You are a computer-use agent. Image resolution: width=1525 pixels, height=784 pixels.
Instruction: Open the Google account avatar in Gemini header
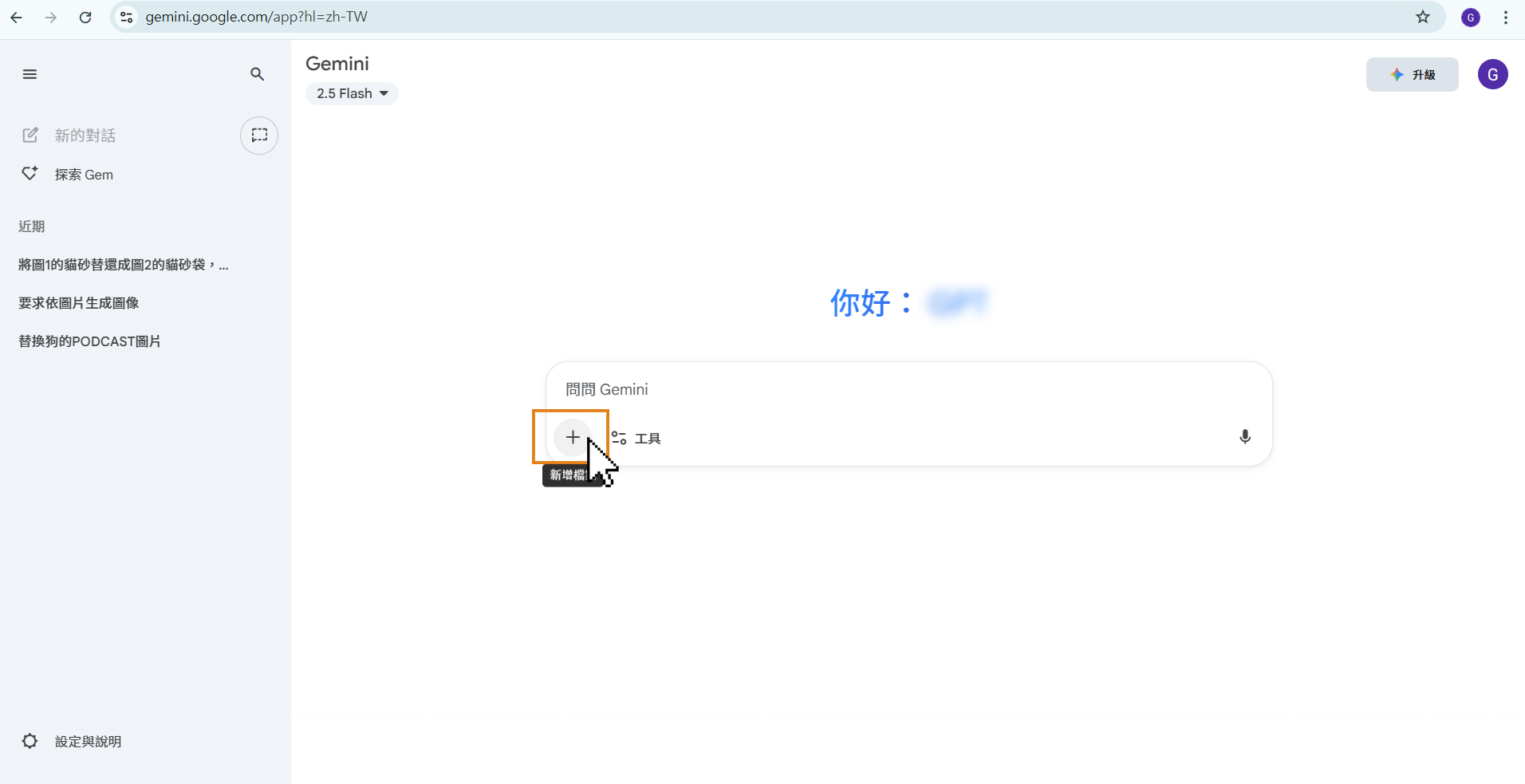point(1492,74)
